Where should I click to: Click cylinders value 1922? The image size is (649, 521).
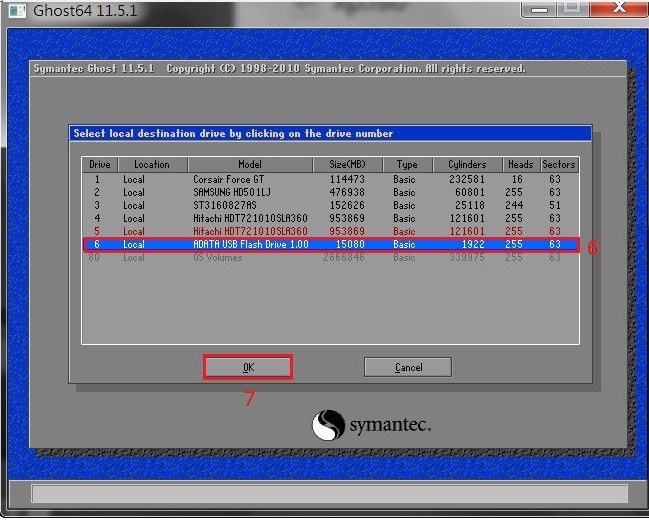[x=473, y=244]
